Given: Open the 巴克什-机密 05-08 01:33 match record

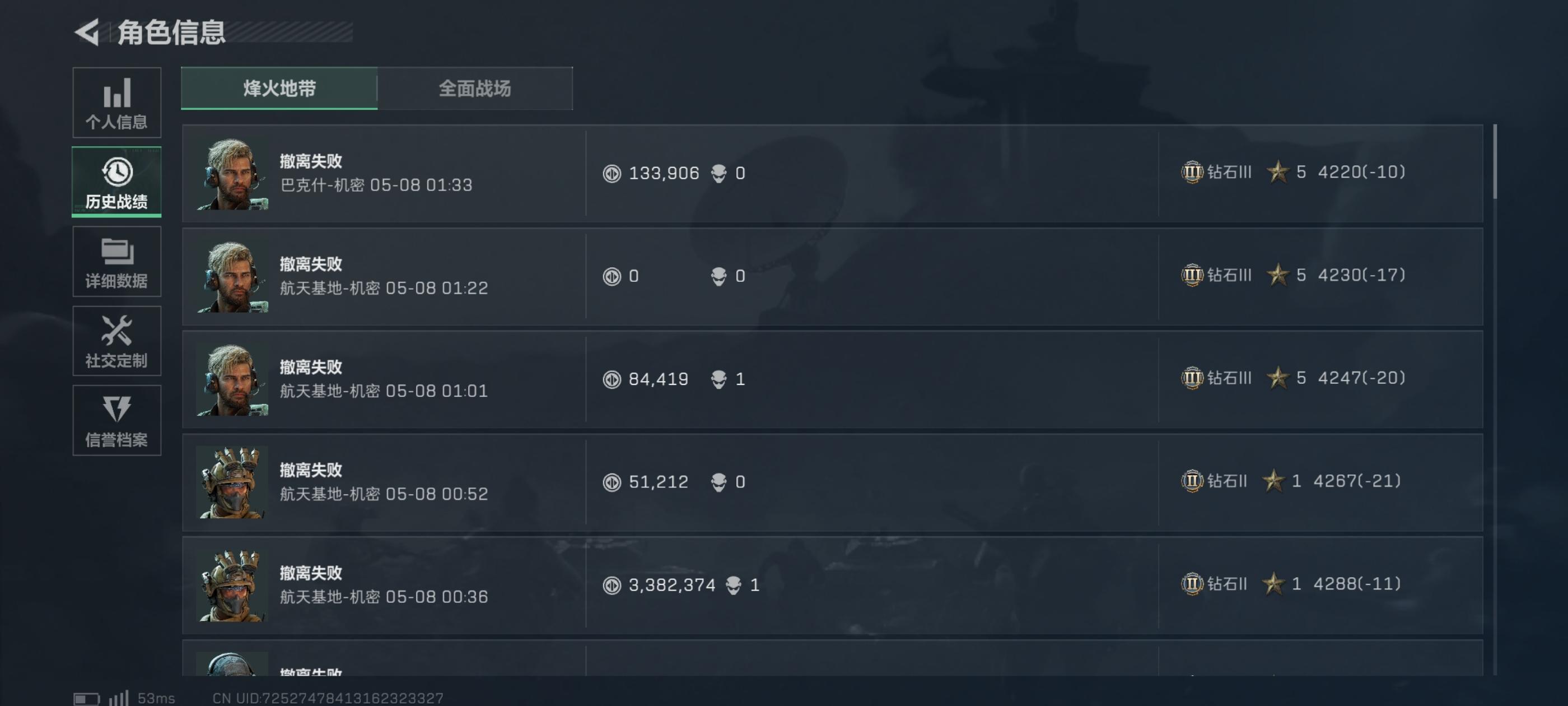Looking at the screenshot, I should click(x=832, y=174).
